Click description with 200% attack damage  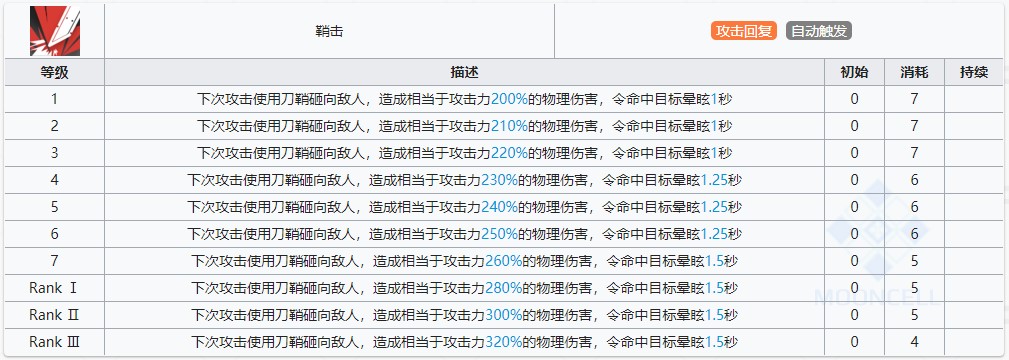(465, 99)
